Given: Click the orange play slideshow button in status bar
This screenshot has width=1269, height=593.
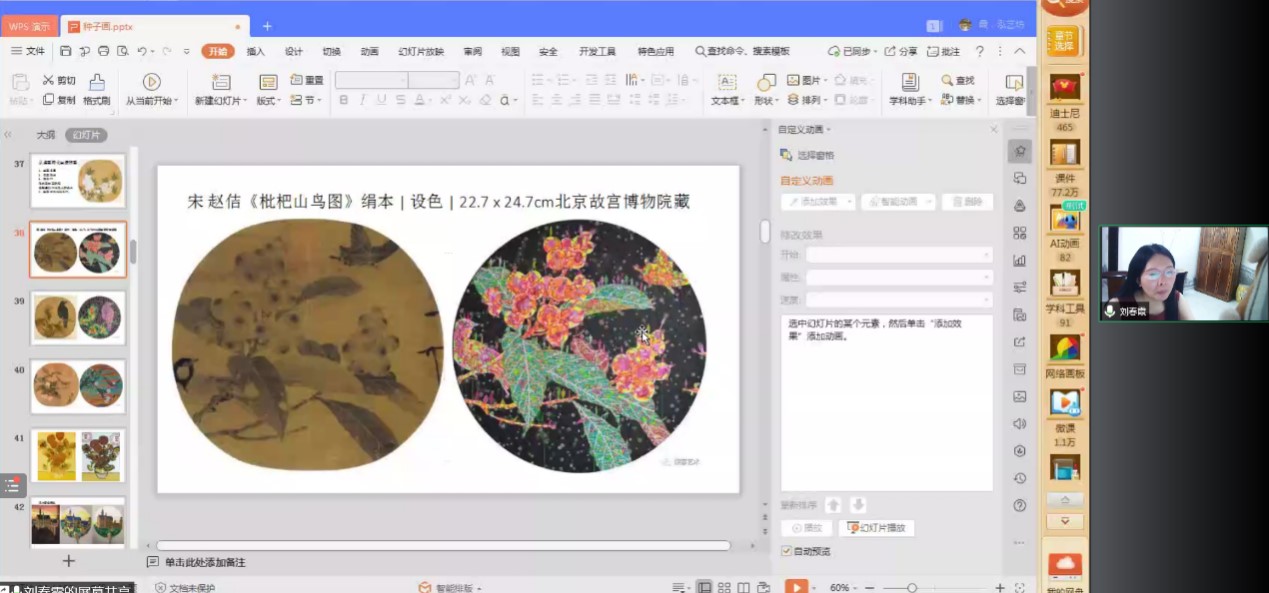Looking at the screenshot, I should (x=796, y=587).
